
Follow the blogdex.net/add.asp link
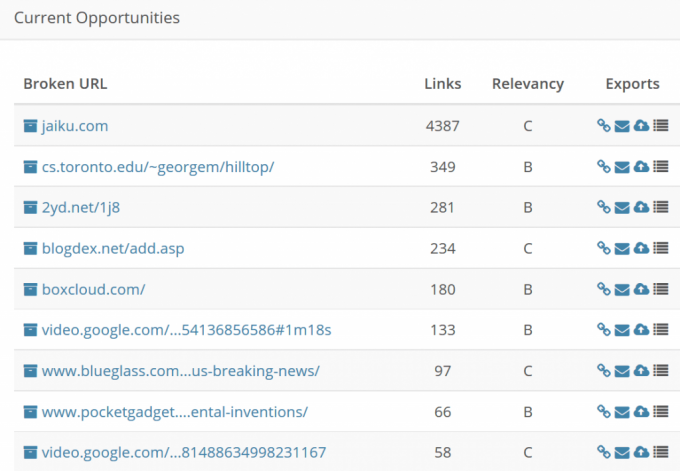coord(113,249)
